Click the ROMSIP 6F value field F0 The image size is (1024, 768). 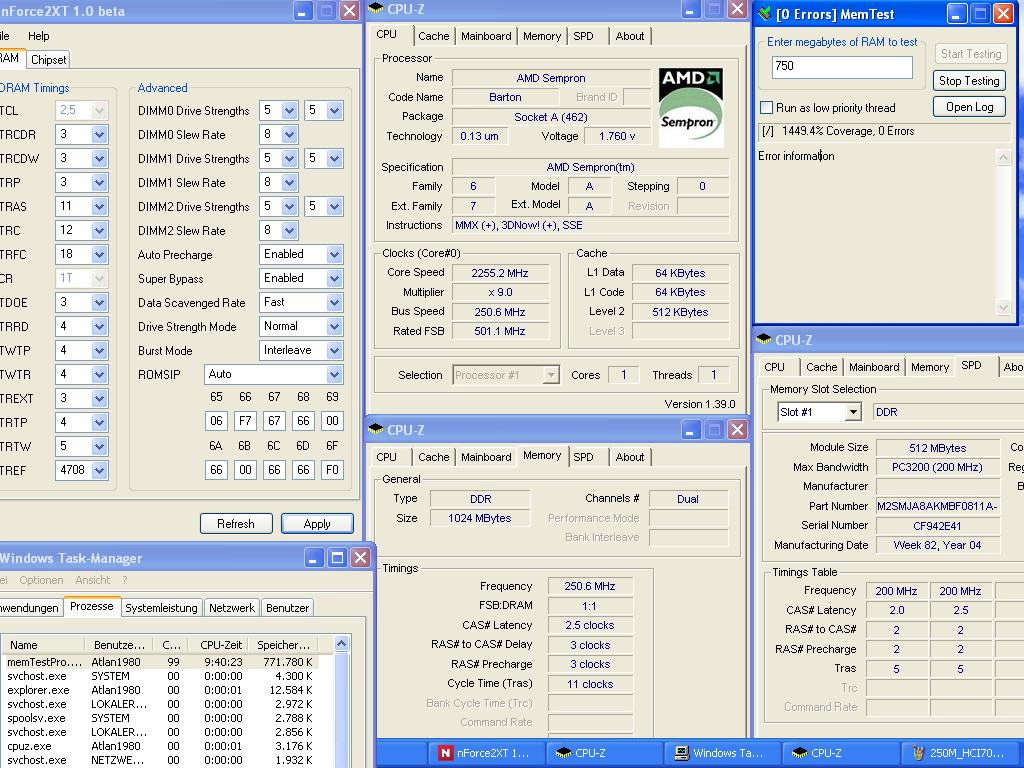point(332,470)
